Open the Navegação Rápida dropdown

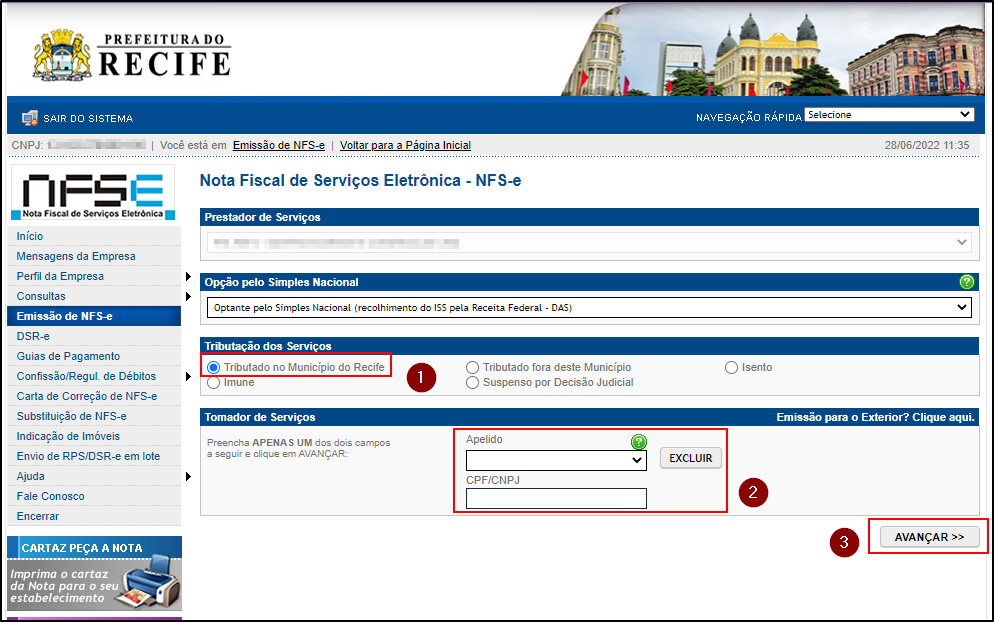[889, 115]
